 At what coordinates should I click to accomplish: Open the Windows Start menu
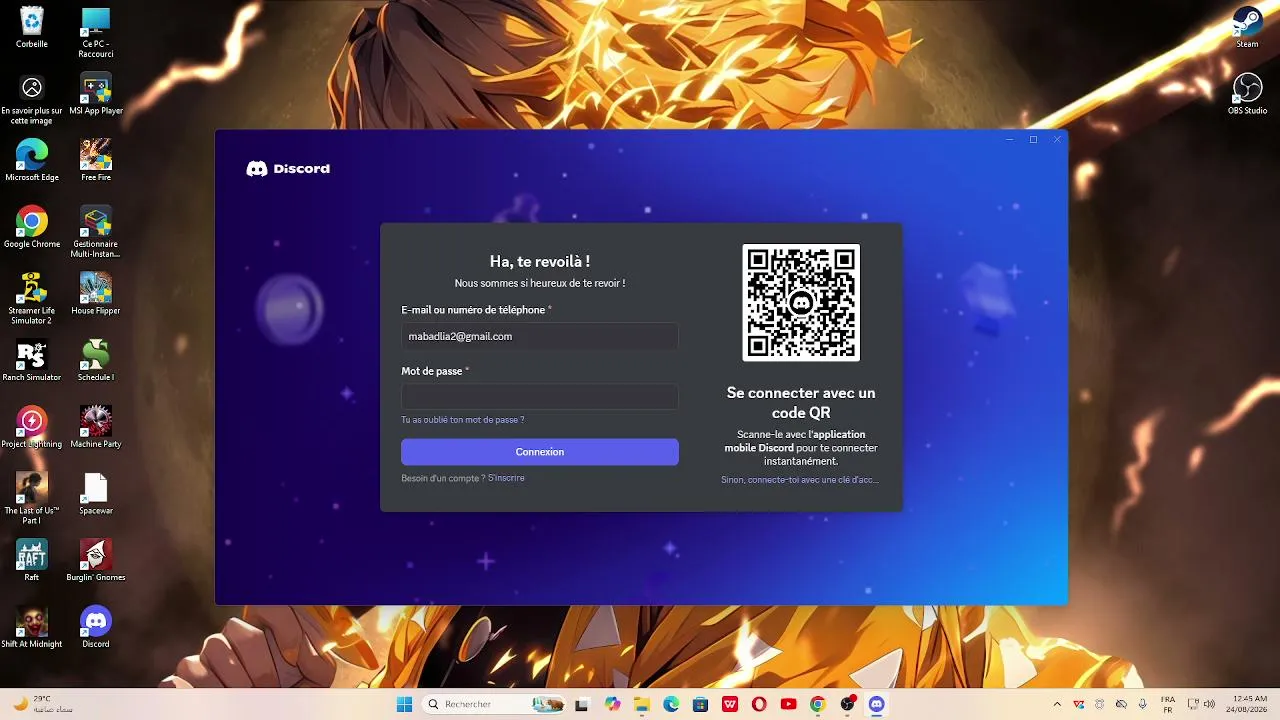tap(404, 704)
